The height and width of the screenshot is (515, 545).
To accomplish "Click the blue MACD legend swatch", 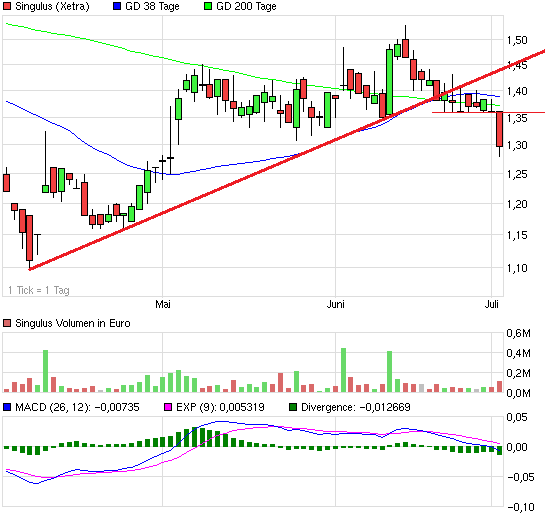I will click(x=7, y=407).
